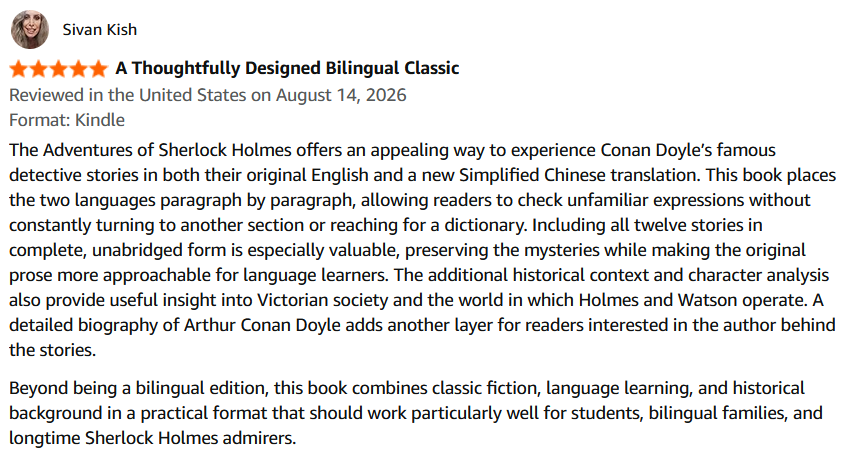The width and height of the screenshot is (855, 452).
Task: Click the word Kindle after Format
Action: click(100, 120)
